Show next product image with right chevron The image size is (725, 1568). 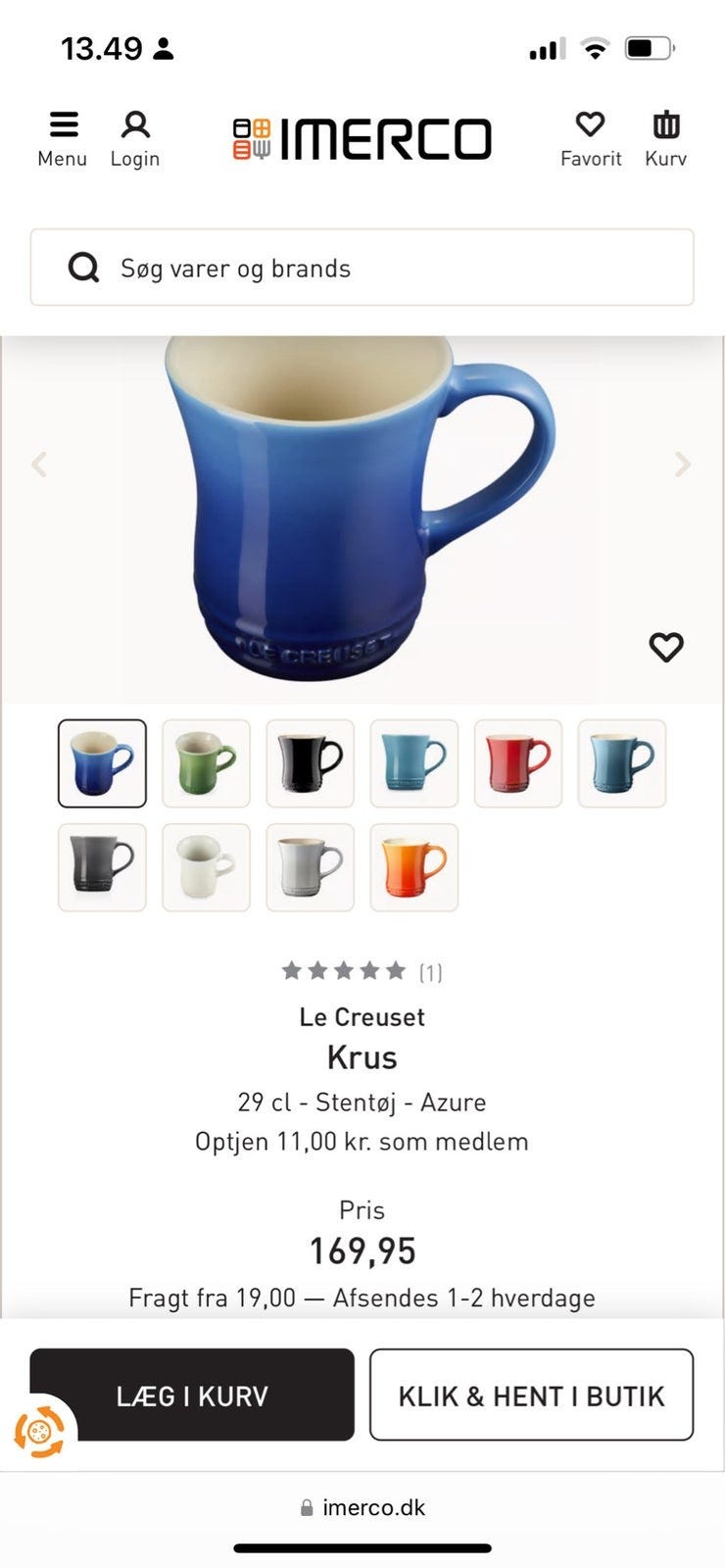click(683, 464)
